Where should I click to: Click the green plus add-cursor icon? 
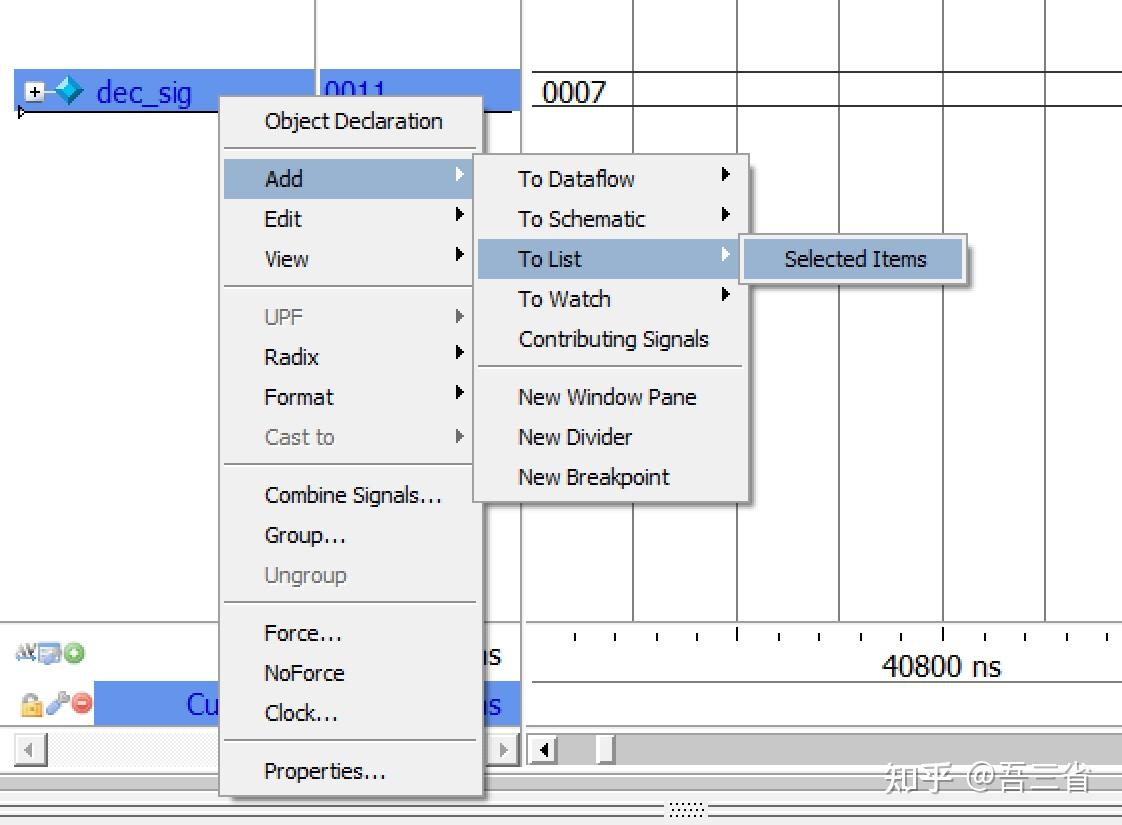pyautogui.click(x=74, y=653)
